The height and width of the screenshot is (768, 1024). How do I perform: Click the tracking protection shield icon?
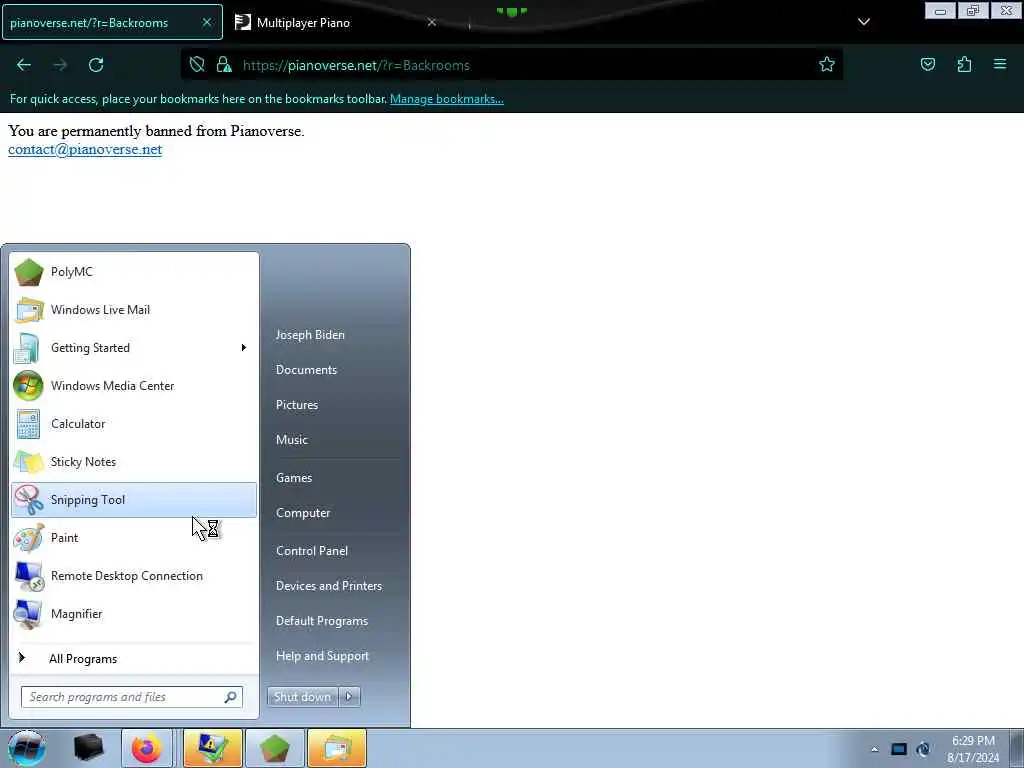(197, 65)
